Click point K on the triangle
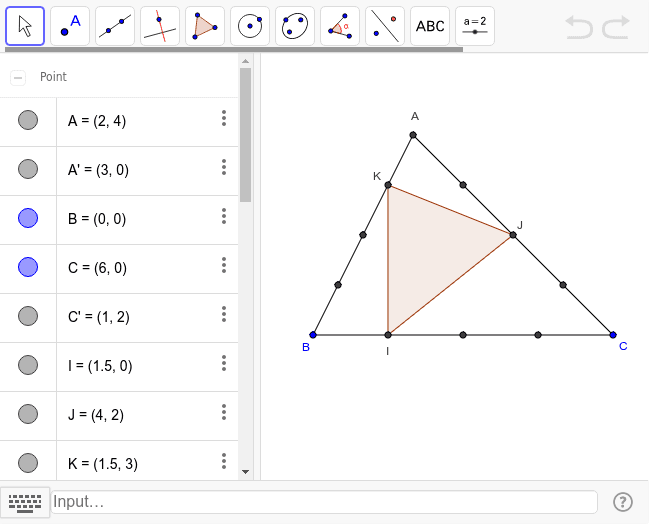Image resolution: width=650 pixels, height=525 pixels. click(388, 185)
